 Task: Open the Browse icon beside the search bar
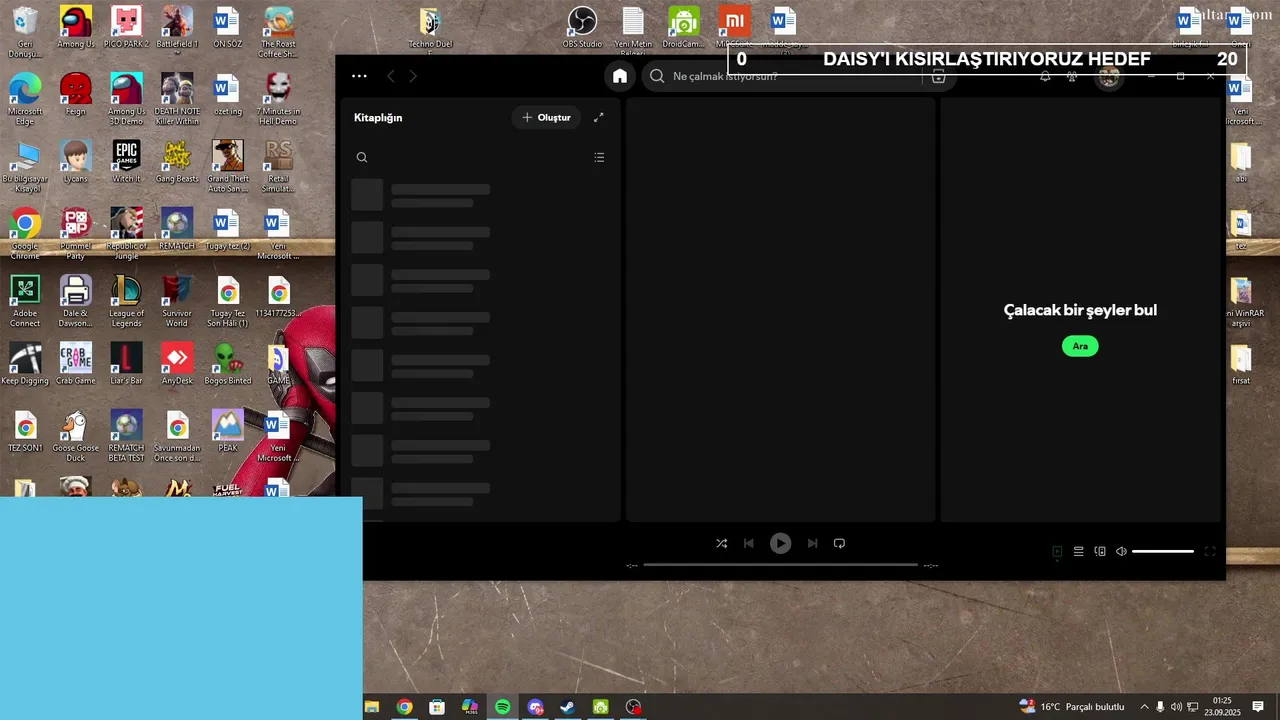tap(938, 76)
